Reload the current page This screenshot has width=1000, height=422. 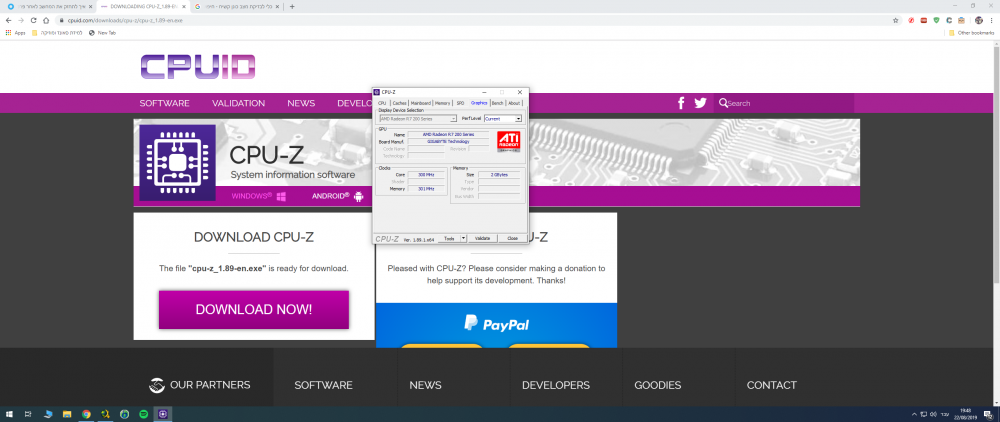(33, 20)
